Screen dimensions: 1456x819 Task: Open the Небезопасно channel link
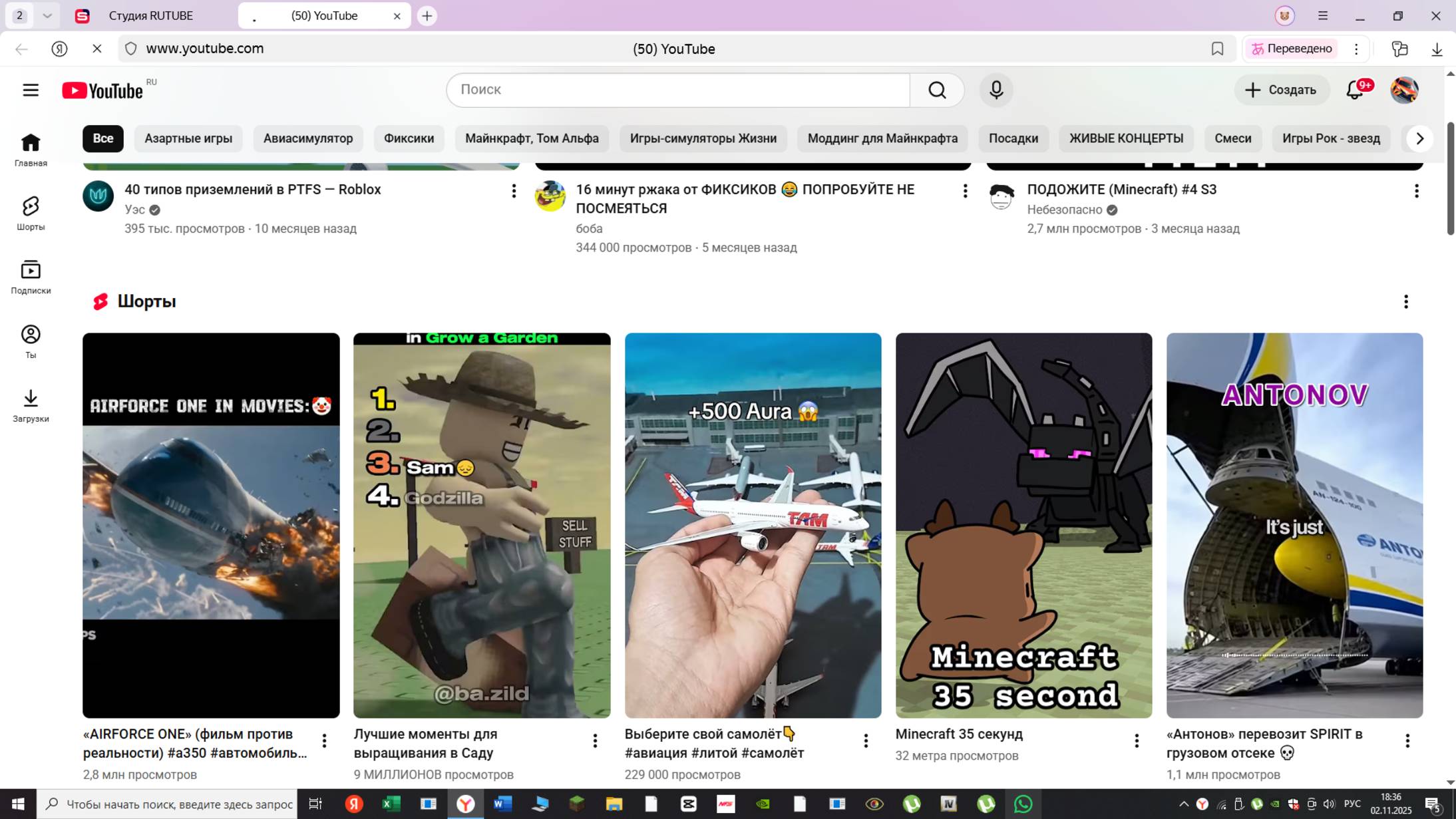tap(1064, 210)
